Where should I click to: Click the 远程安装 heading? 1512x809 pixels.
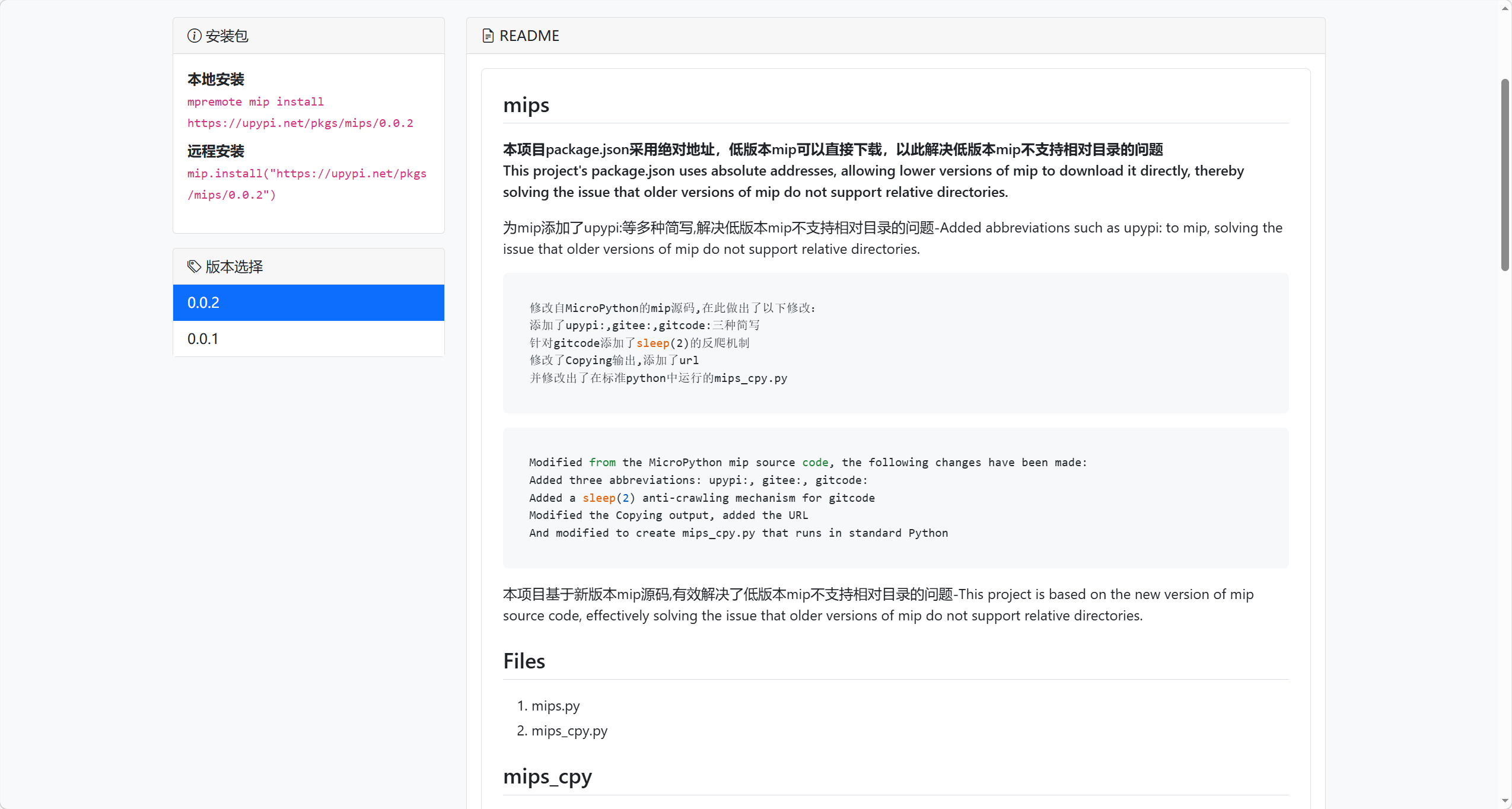point(216,151)
